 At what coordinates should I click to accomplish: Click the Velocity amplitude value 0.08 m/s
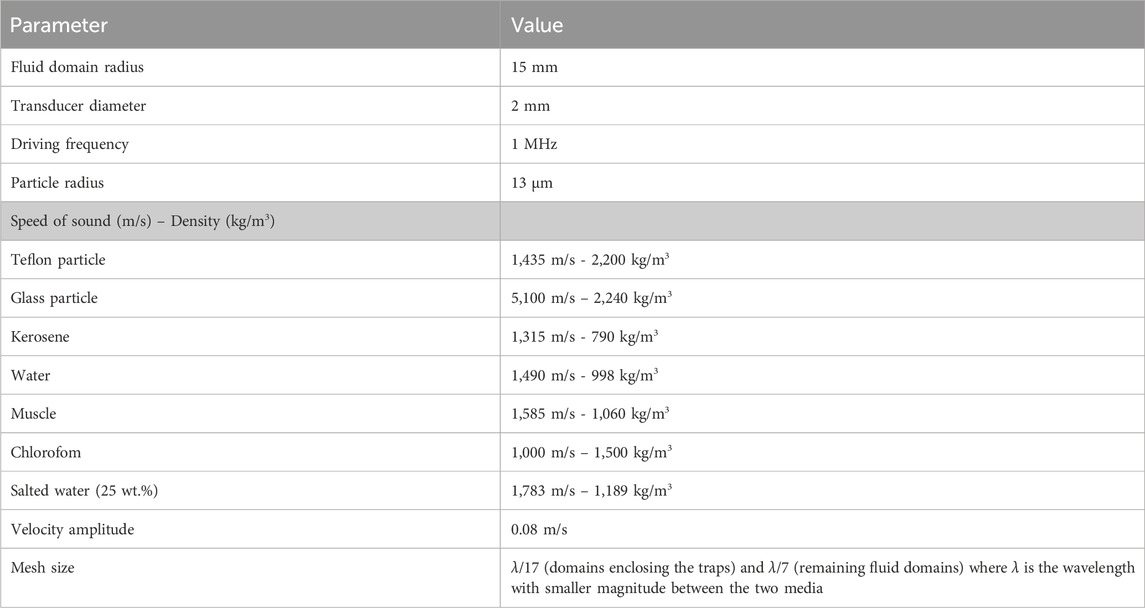tap(540, 529)
